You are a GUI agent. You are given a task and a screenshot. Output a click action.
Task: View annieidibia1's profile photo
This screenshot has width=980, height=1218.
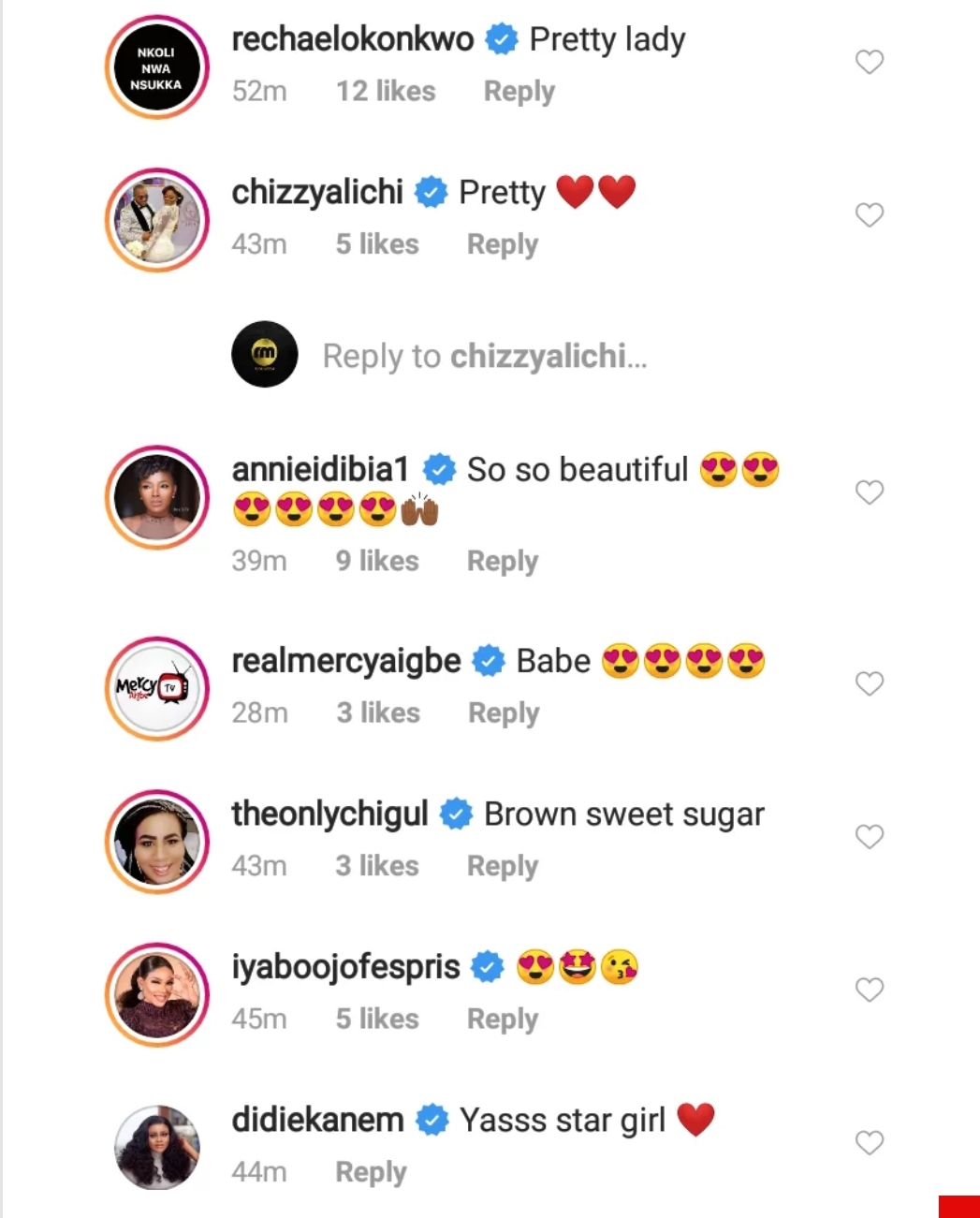156,497
